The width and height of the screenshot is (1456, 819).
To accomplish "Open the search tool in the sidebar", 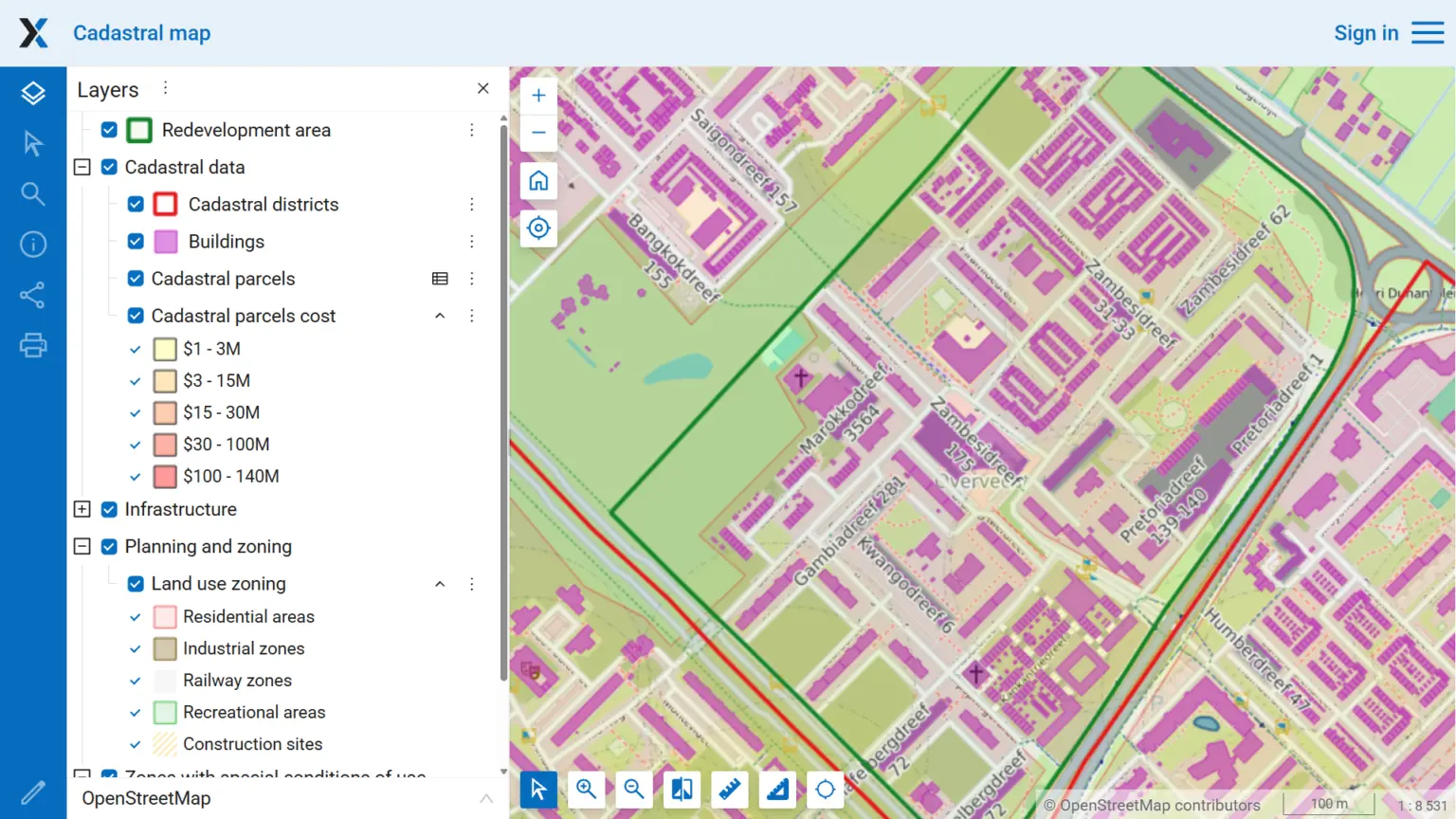I will coord(33,194).
